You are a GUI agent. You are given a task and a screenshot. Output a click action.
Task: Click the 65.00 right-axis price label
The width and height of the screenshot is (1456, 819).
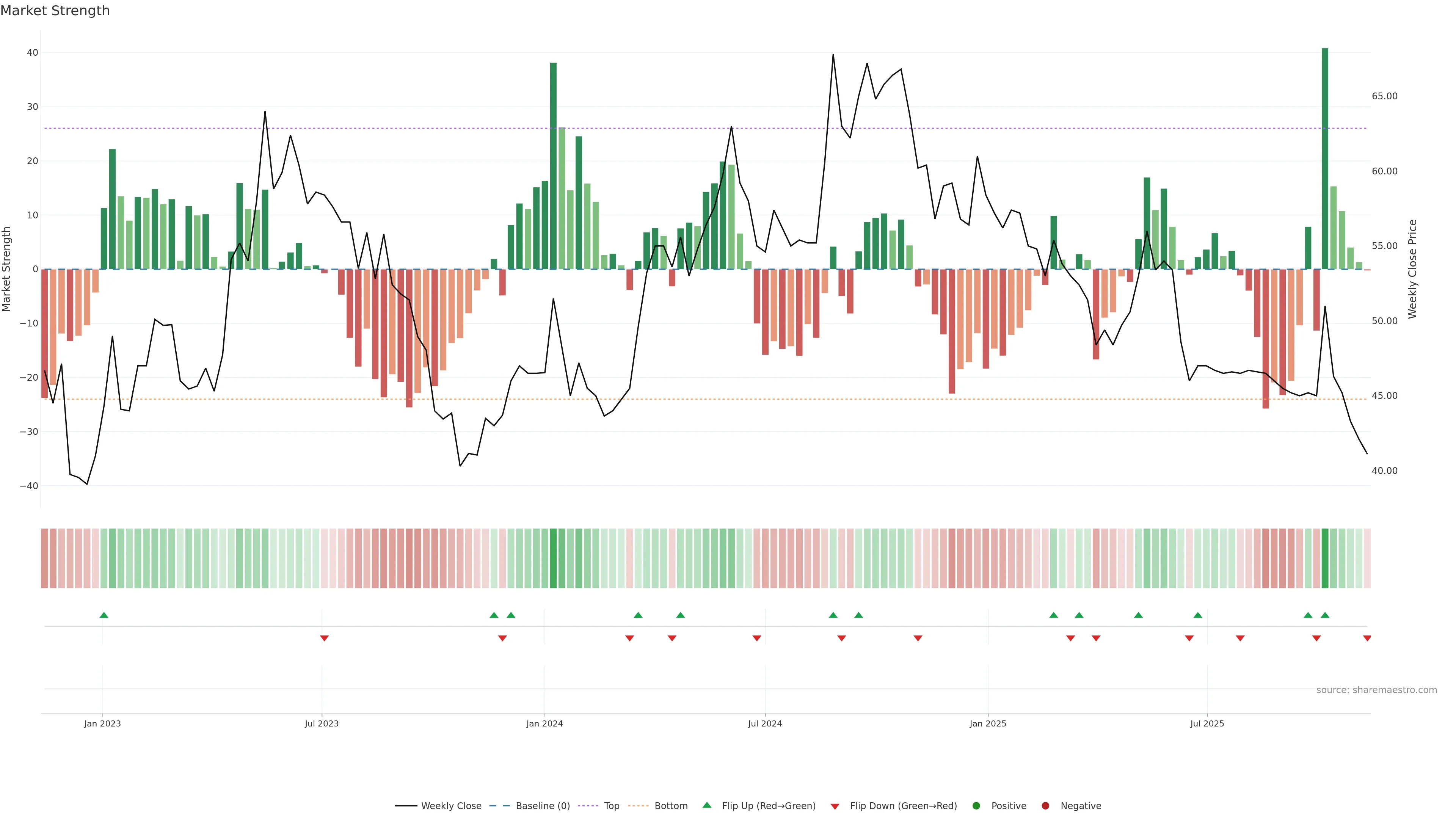[1384, 96]
